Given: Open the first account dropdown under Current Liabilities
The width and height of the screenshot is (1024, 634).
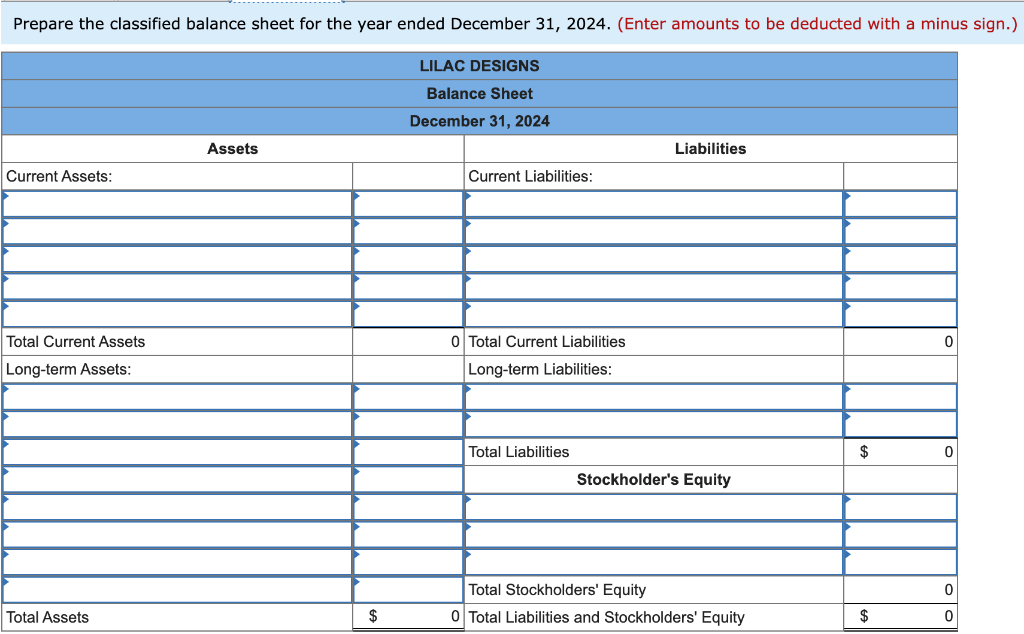Looking at the screenshot, I should [654, 204].
